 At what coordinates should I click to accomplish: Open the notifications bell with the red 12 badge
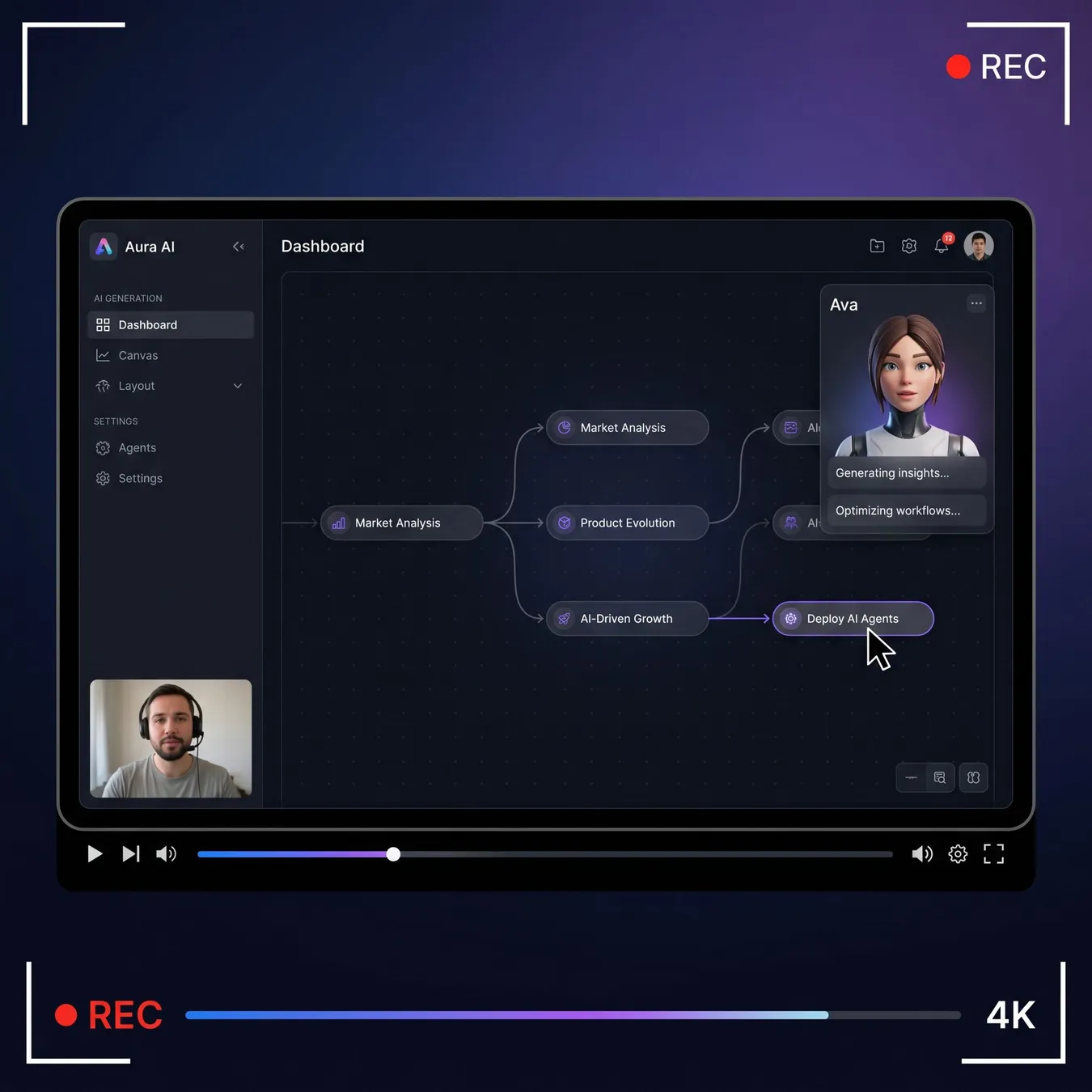942,244
